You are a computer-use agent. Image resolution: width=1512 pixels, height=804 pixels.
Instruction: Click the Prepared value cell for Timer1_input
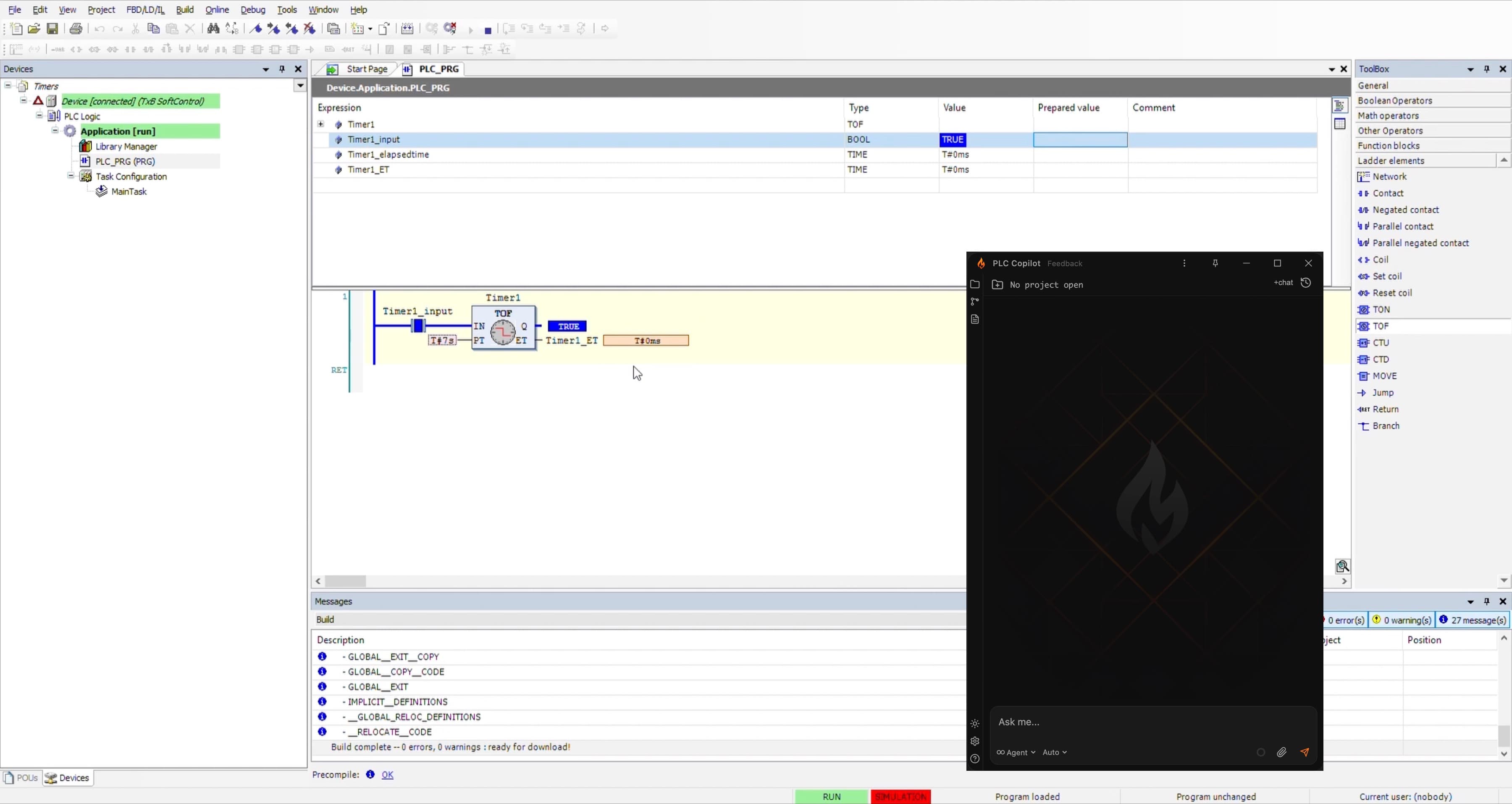tap(1080, 140)
